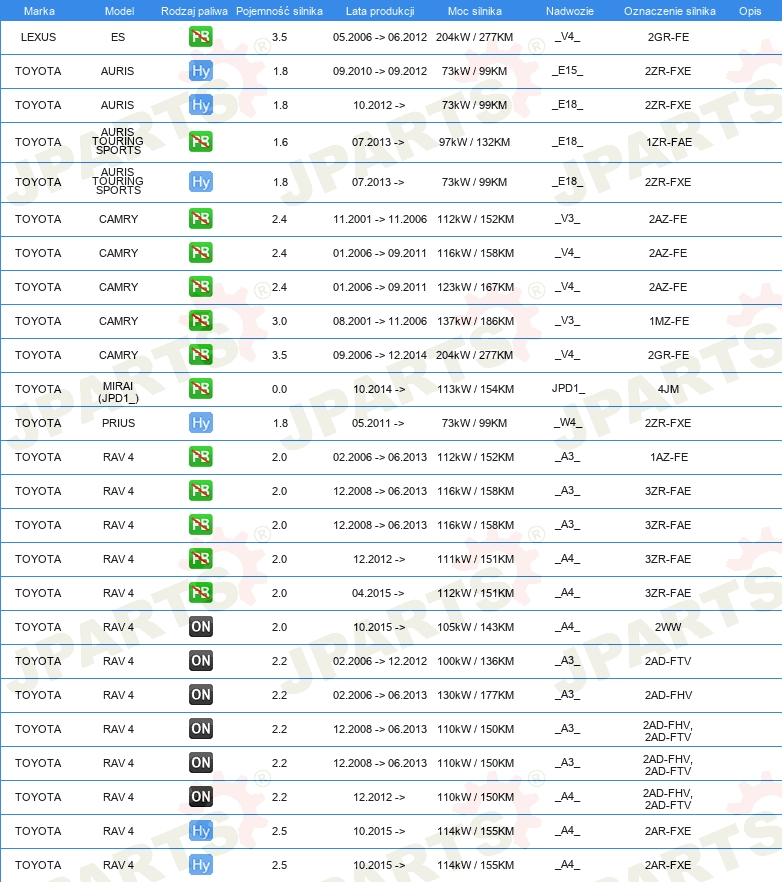
Task: Click the petrol icon in the CAMRY 1MZ-FE row
Action: [x=201, y=321]
